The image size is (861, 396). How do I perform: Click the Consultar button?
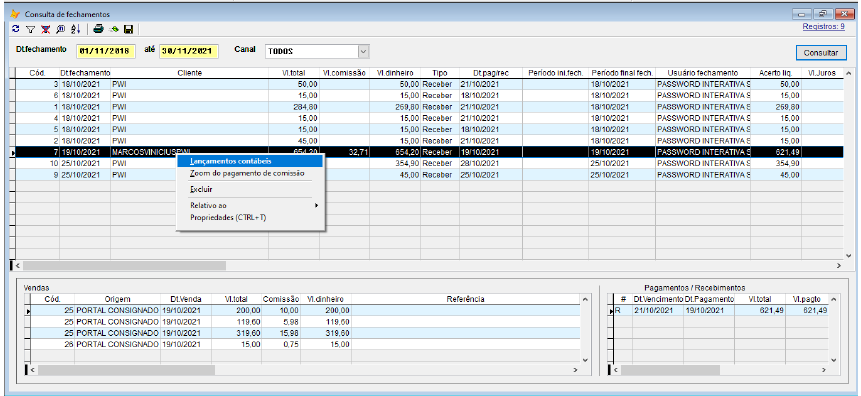click(821, 53)
